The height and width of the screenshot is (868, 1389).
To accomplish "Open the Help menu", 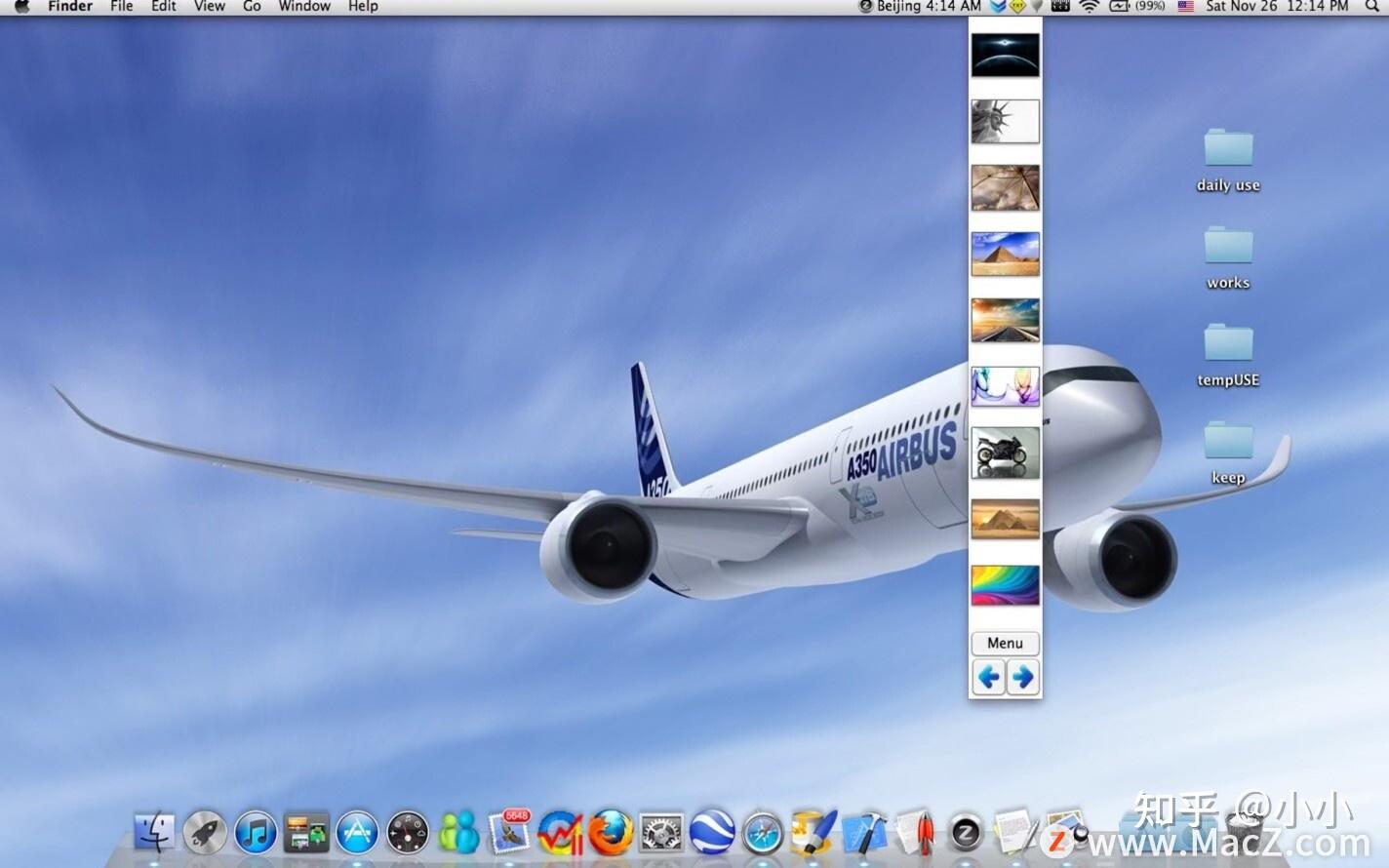I will pos(363,6).
